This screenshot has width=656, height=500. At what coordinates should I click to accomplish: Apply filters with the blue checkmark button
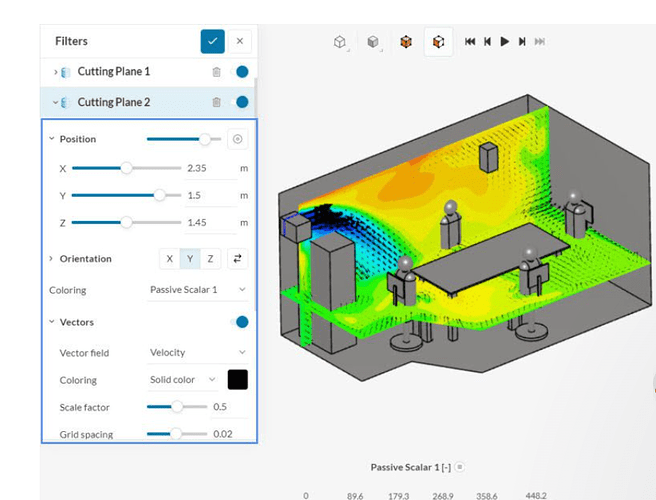coord(213,41)
